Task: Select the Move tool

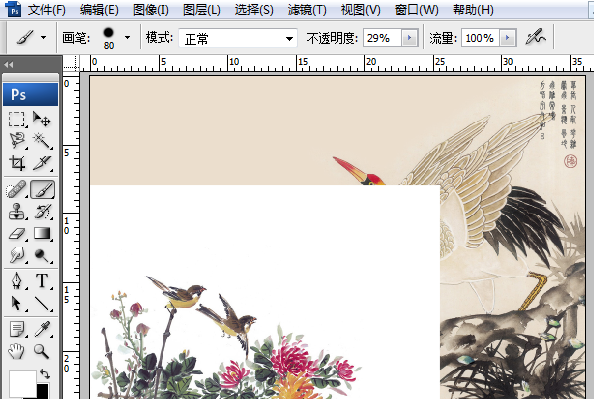Action: tap(42, 119)
